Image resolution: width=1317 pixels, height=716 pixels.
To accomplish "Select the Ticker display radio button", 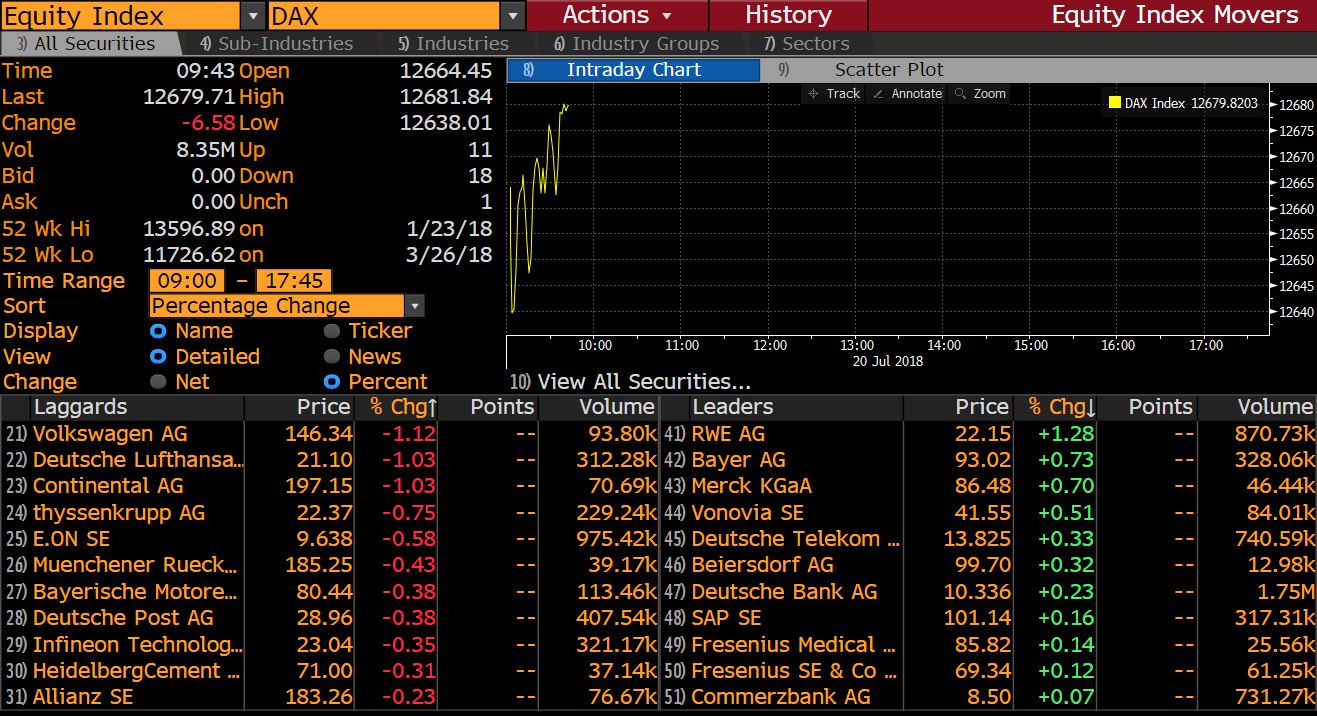I will pos(331,331).
